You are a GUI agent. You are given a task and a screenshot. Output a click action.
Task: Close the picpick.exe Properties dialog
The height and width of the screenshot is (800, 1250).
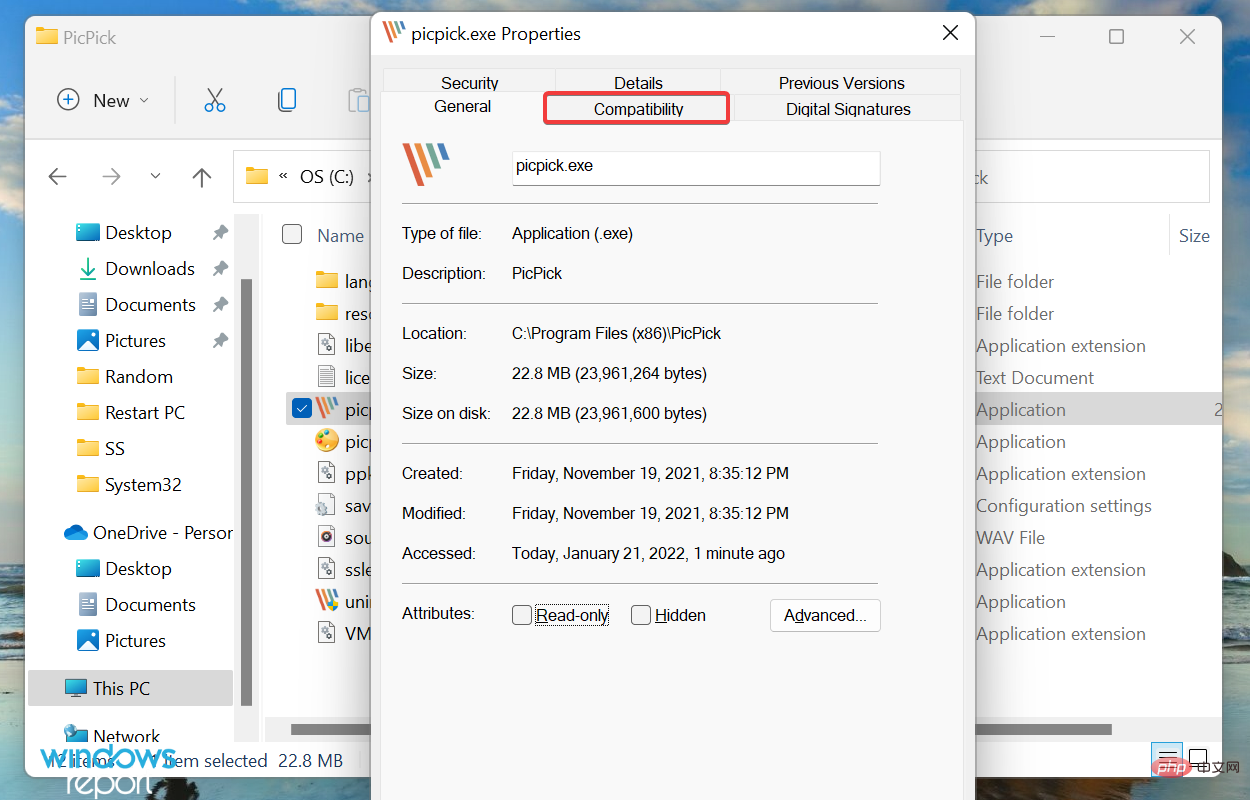pyautogui.click(x=951, y=34)
